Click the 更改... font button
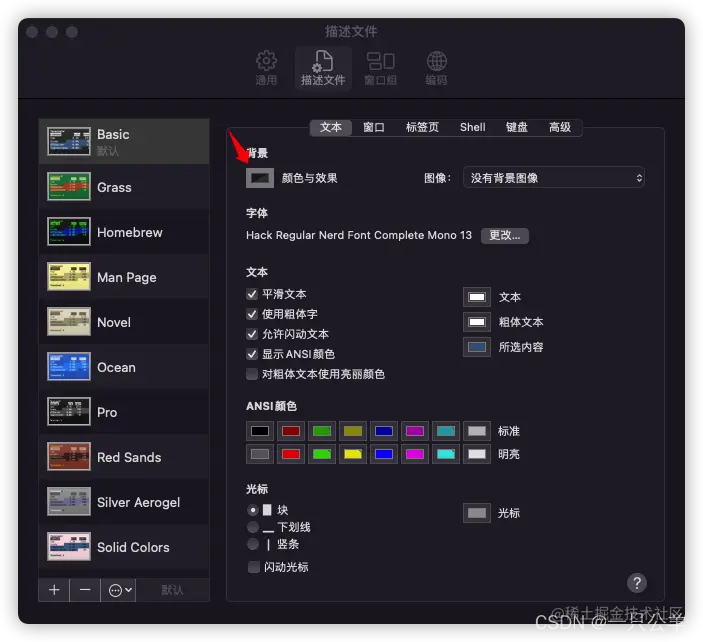703x642 pixels. pyautogui.click(x=504, y=235)
